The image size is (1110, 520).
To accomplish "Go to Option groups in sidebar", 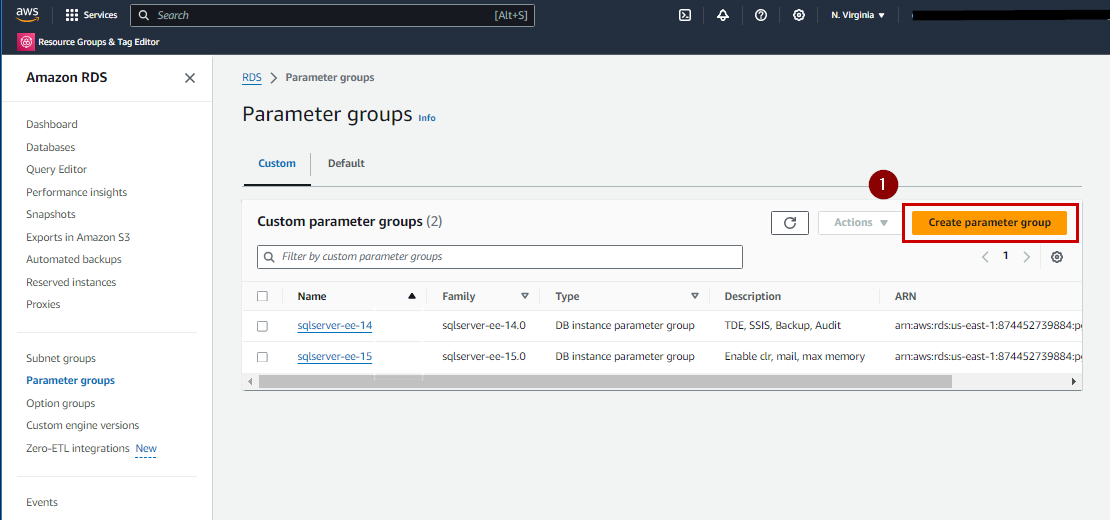I will point(61,403).
